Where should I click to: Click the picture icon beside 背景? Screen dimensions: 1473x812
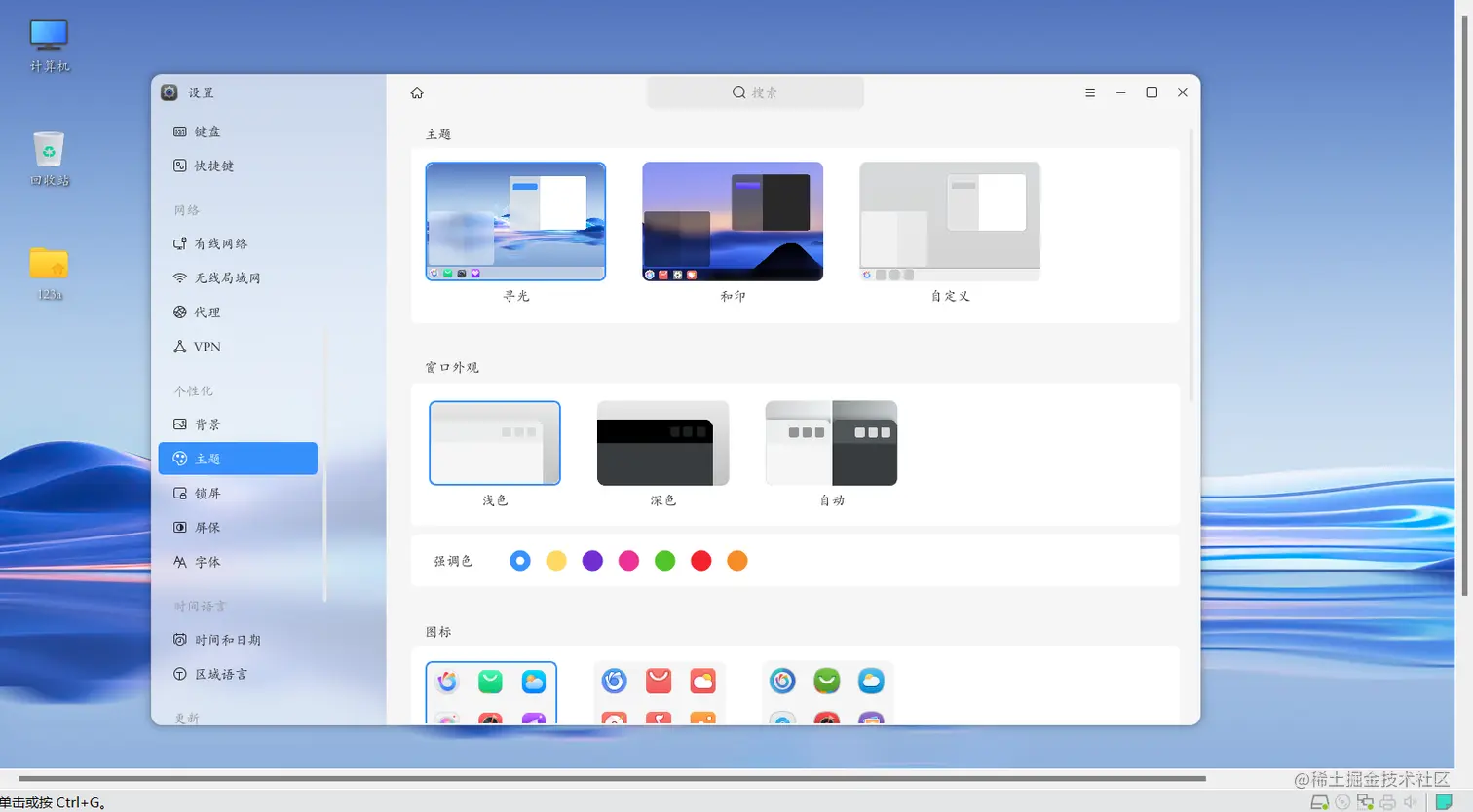pos(180,424)
